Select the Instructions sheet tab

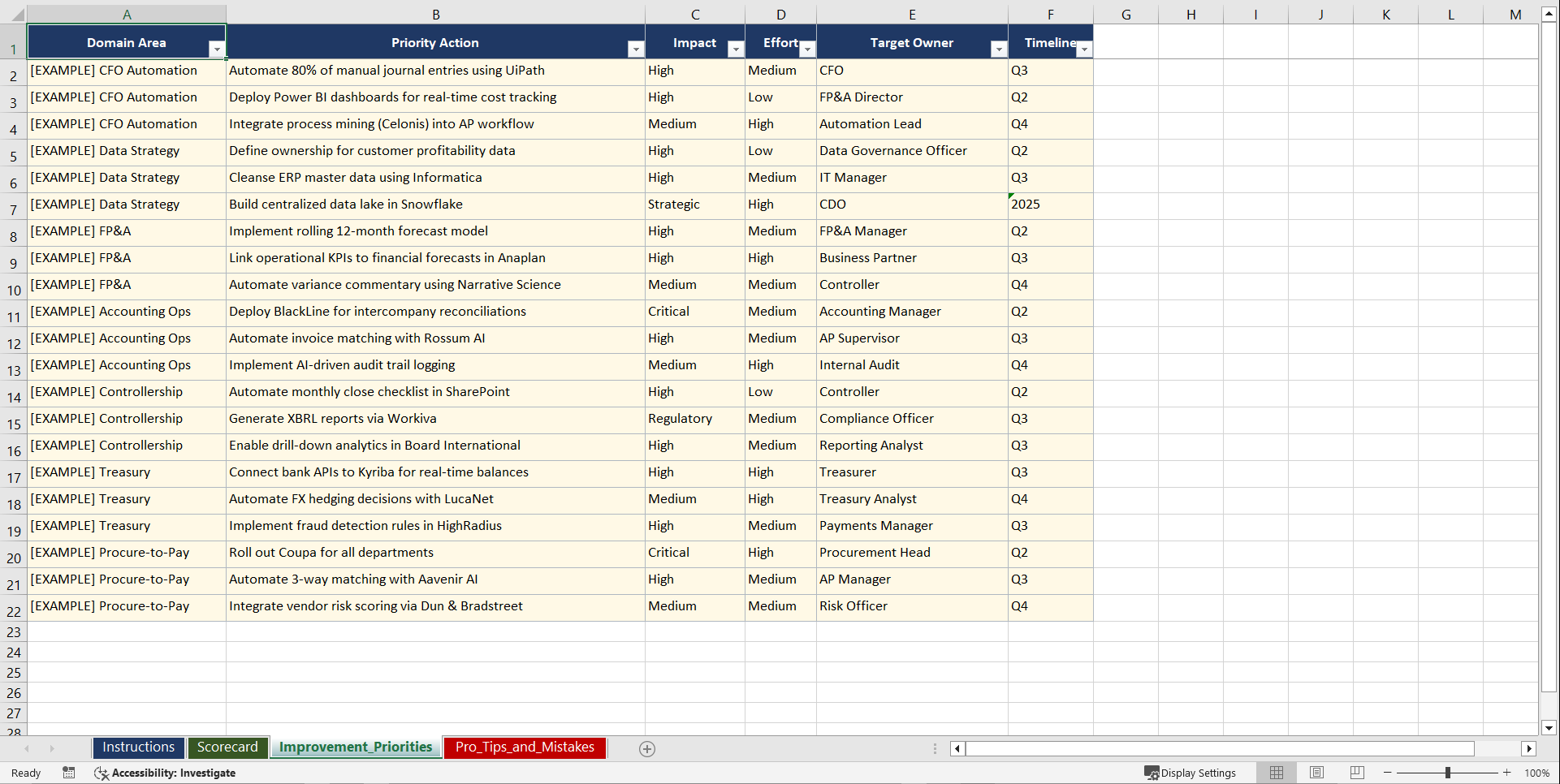click(138, 747)
